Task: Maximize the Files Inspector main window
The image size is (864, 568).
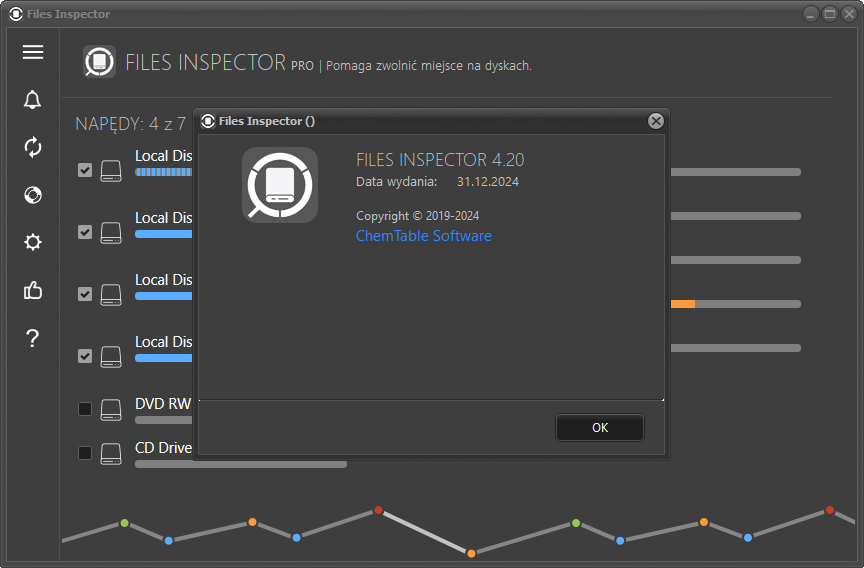Action: click(x=829, y=14)
